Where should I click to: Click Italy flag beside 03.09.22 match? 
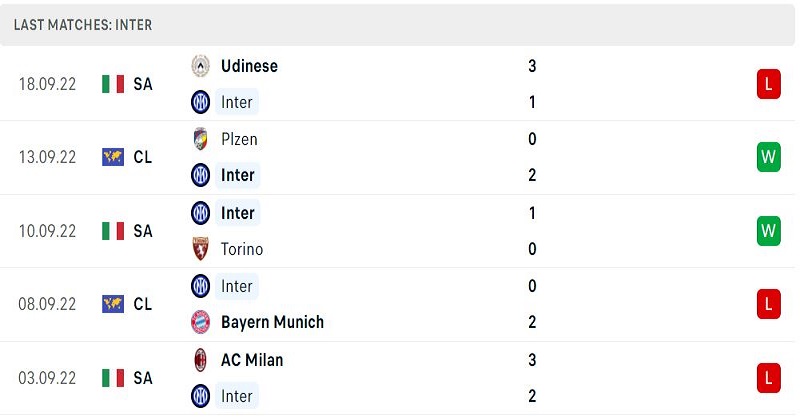113,378
